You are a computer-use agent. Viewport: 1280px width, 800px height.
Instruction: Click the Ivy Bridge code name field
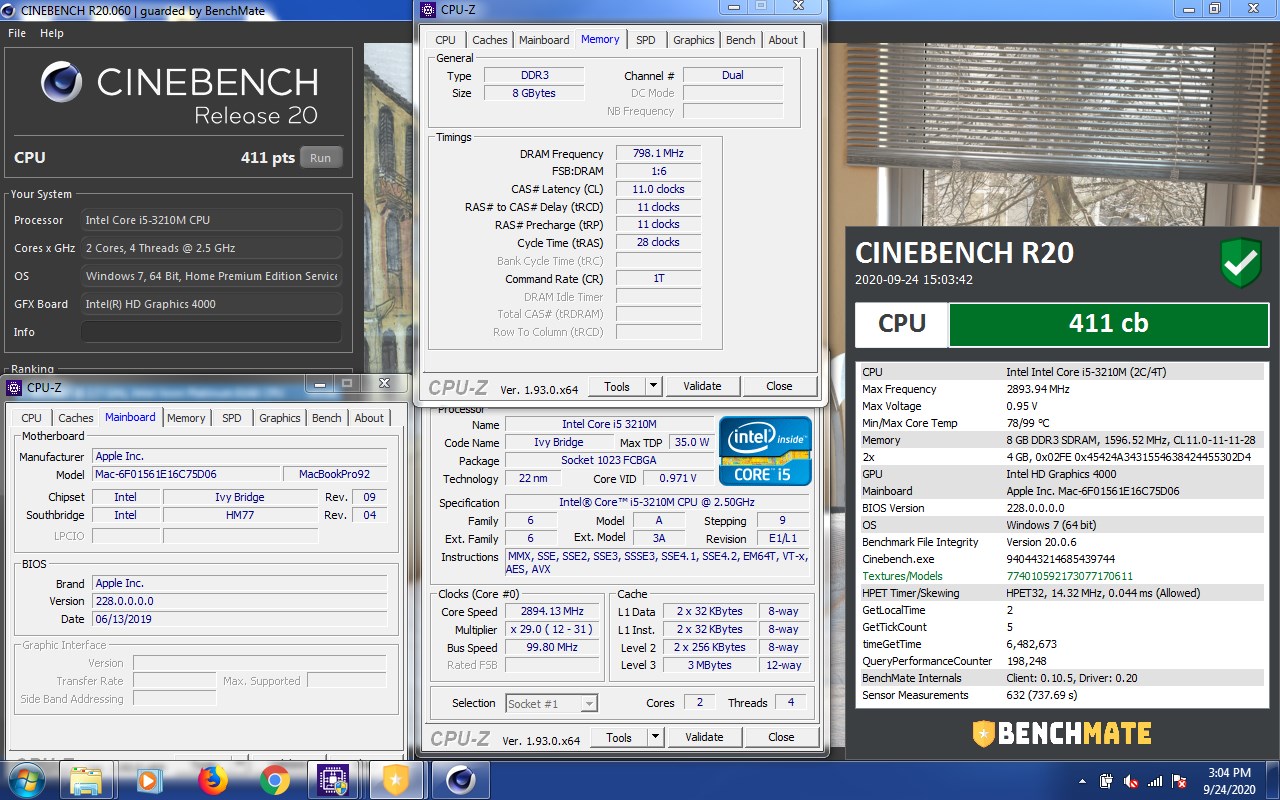(x=559, y=442)
